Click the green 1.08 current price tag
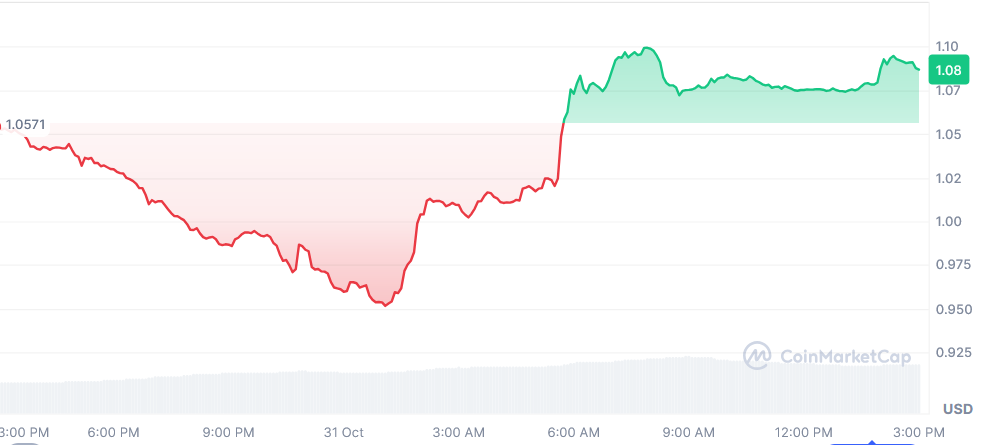This screenshot has height=445, width=999. tap(948, 70)
